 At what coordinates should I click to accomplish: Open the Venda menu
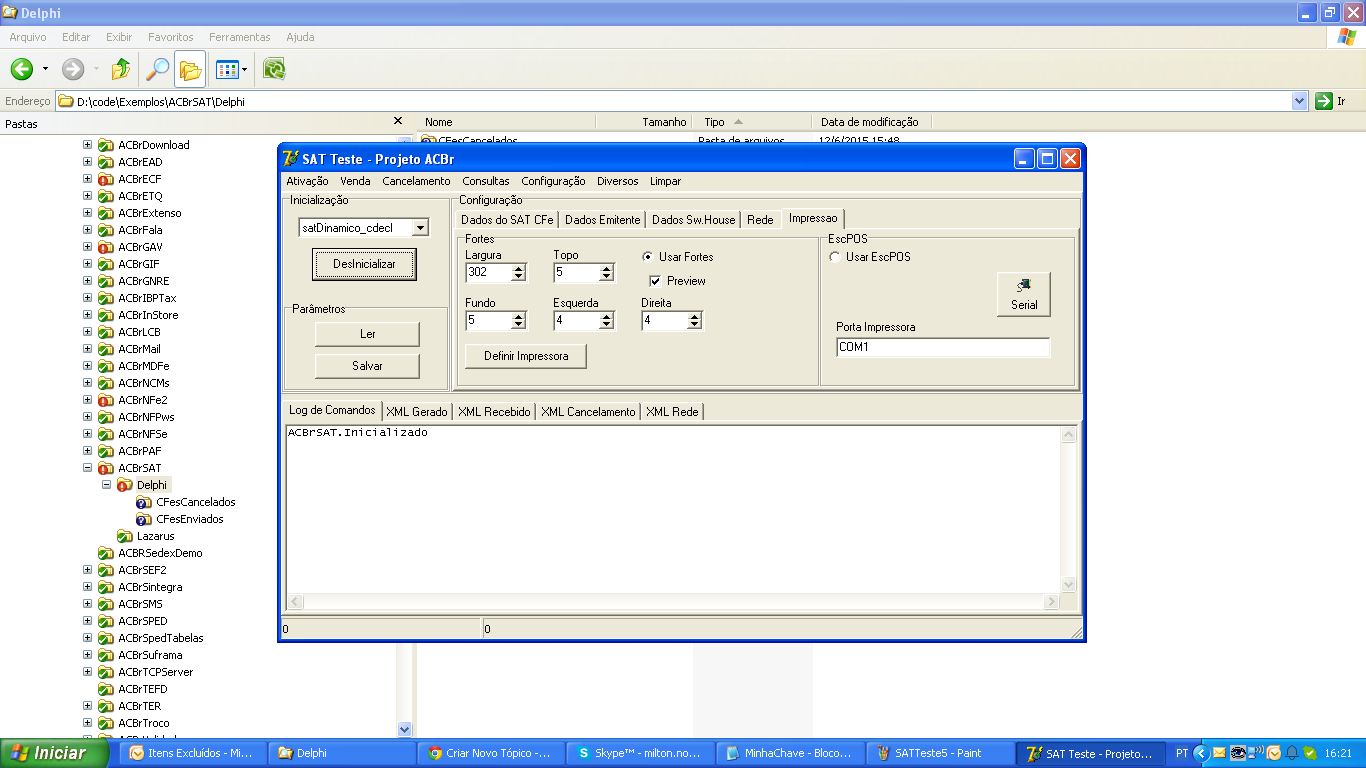(355, 181)
